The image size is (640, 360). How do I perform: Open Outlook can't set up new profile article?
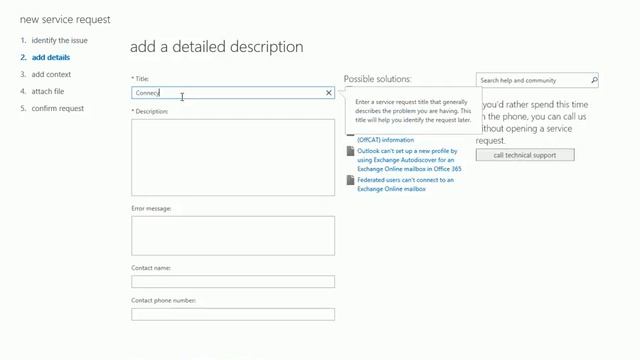[x=409, y=160]
